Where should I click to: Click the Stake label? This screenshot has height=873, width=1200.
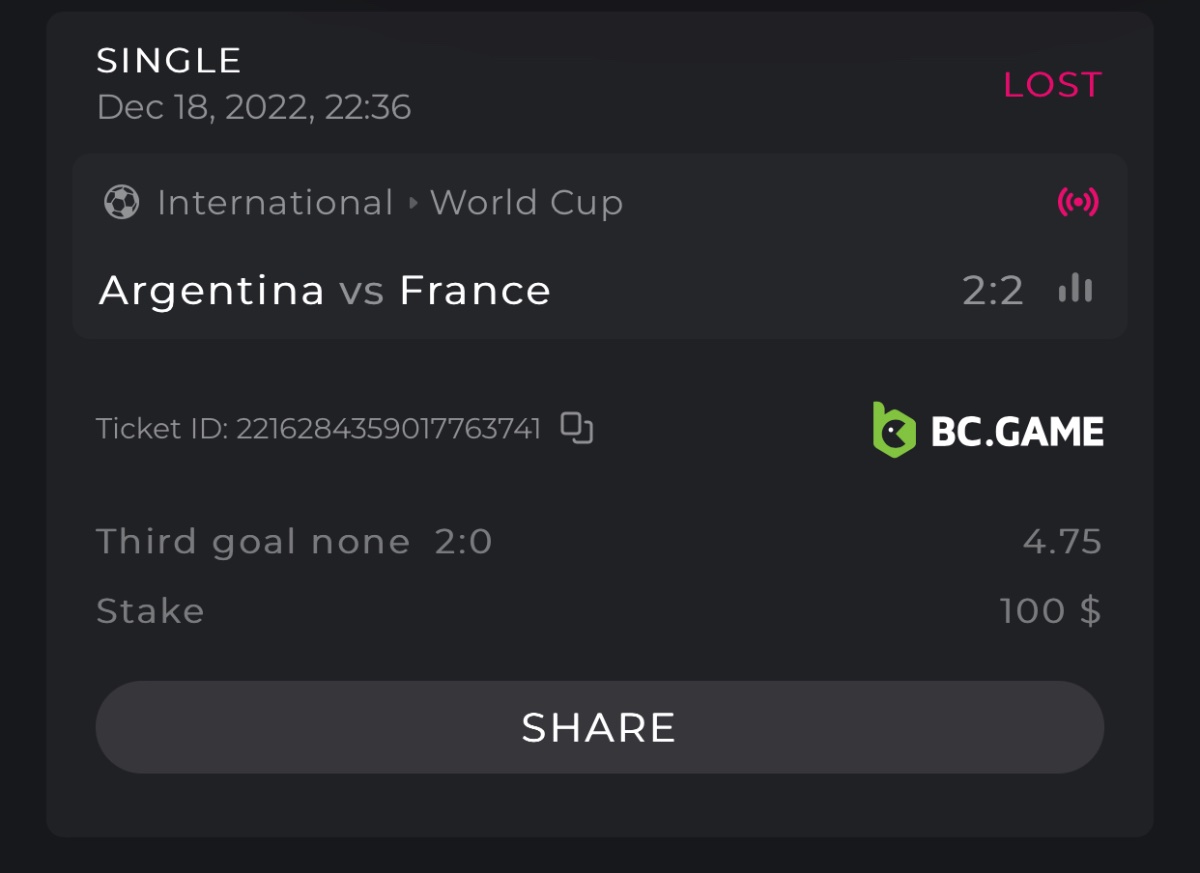point(150,611)
